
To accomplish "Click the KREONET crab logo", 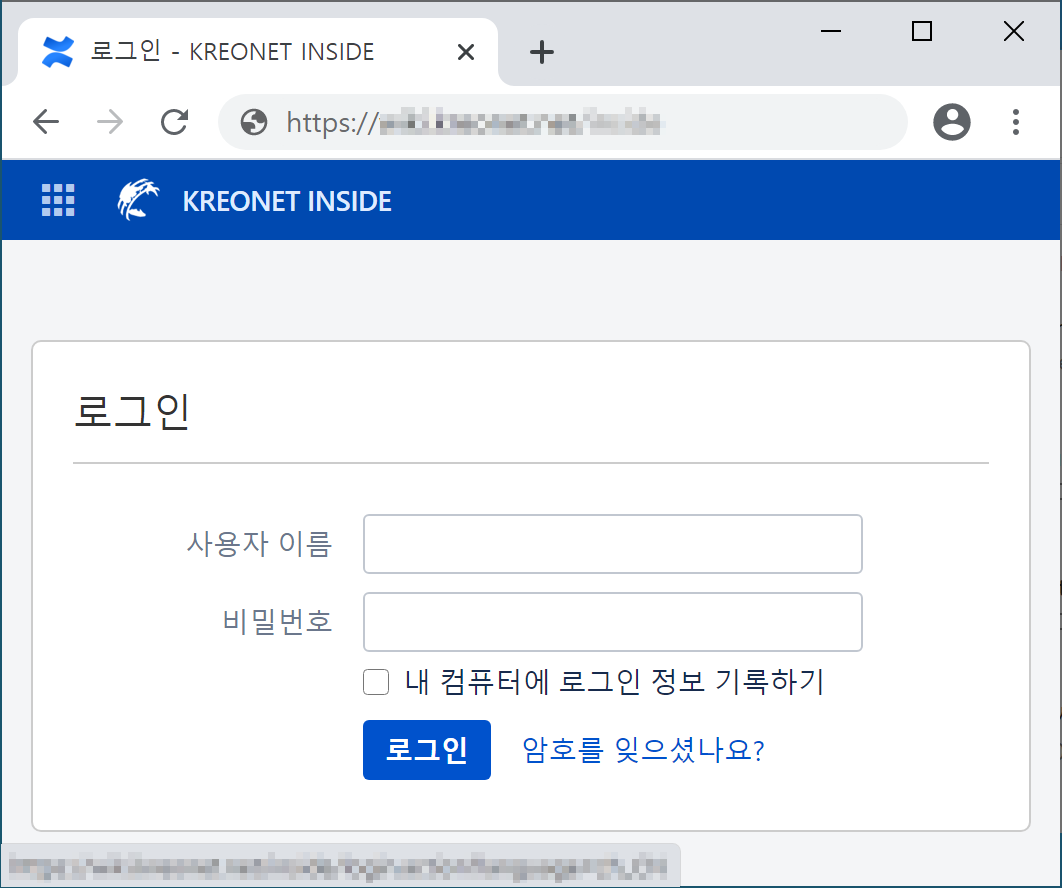I will pos(138,200).
